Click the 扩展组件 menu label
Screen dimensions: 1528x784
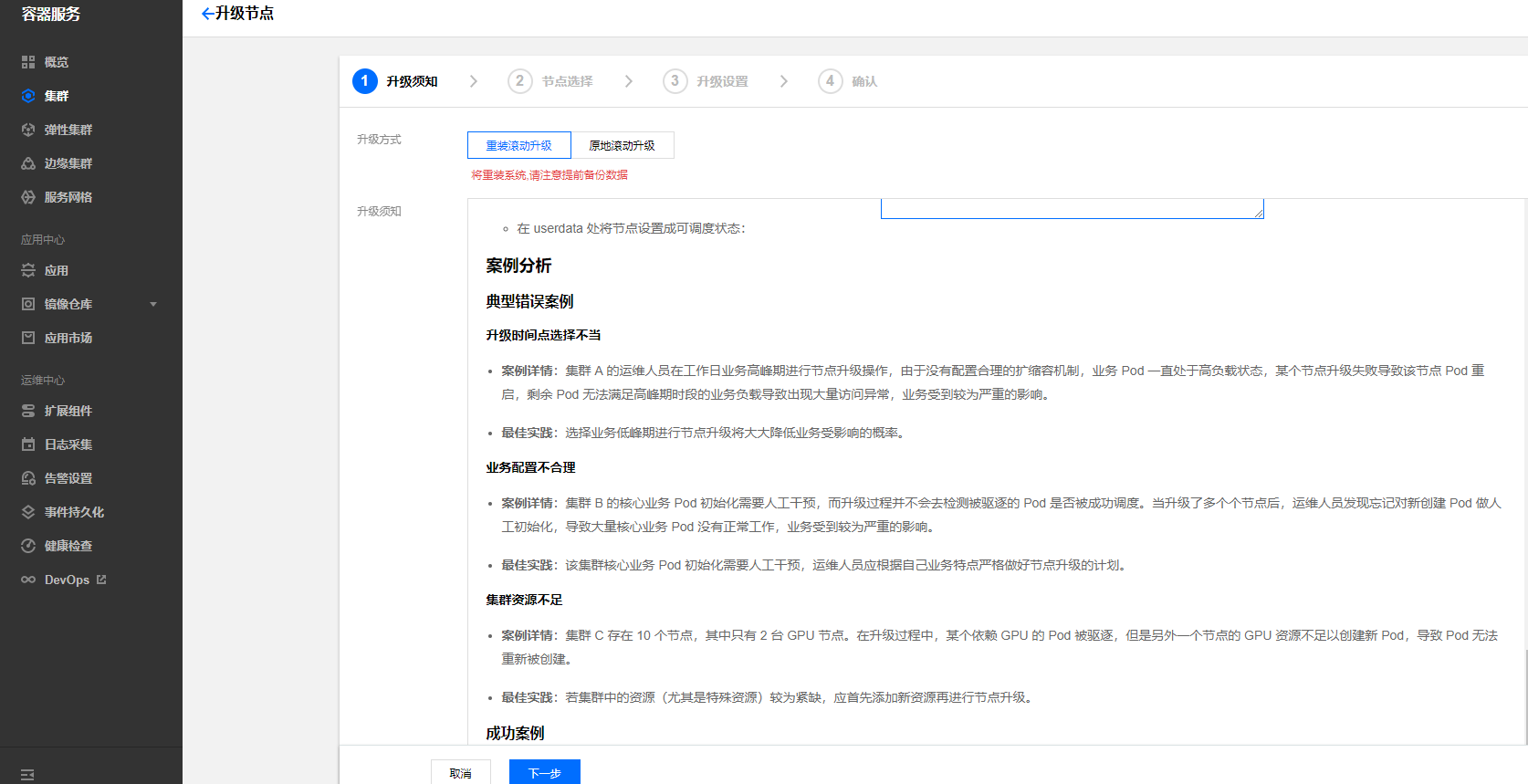[68, 411]
